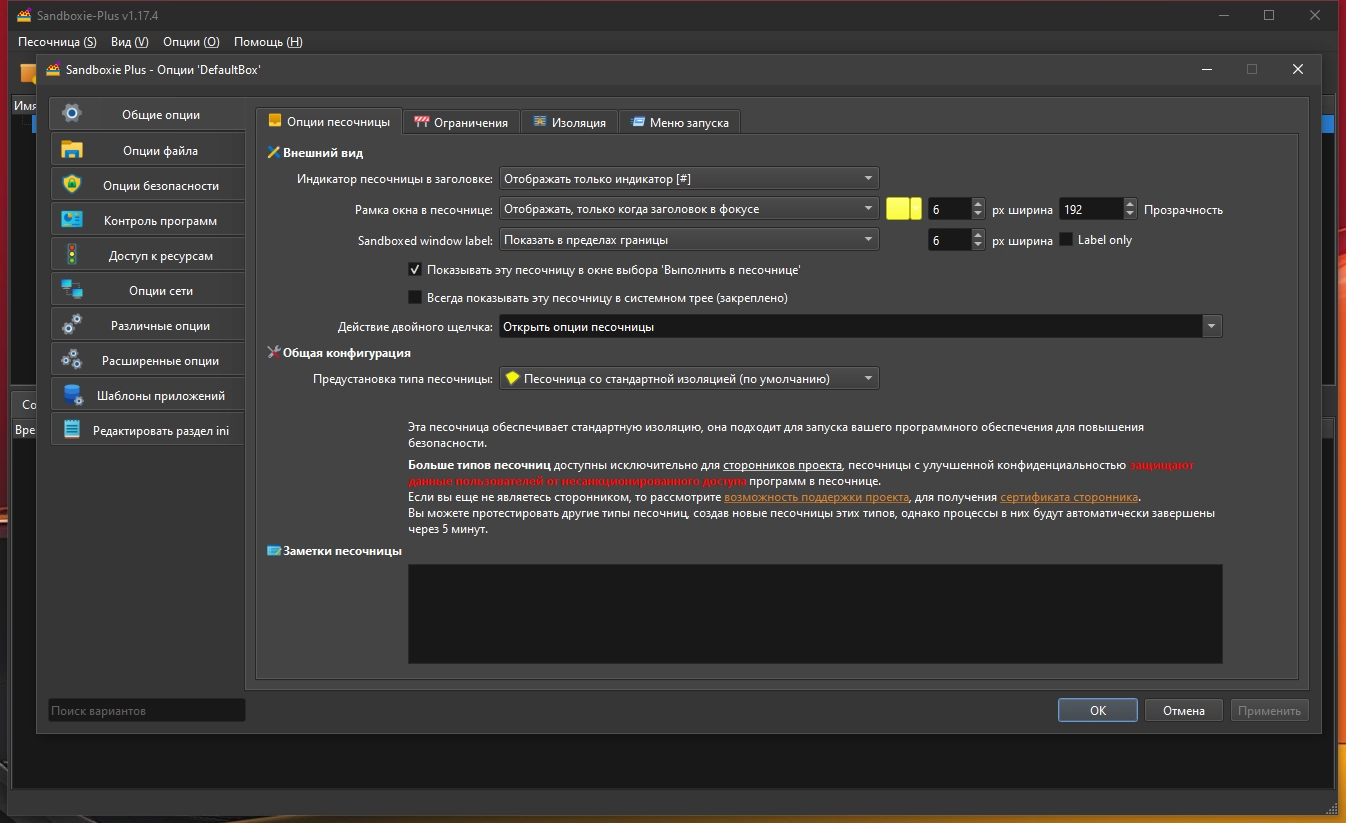Confirm settings with the OK button
1346x823 pixels.
click(x=1098, y=710)
